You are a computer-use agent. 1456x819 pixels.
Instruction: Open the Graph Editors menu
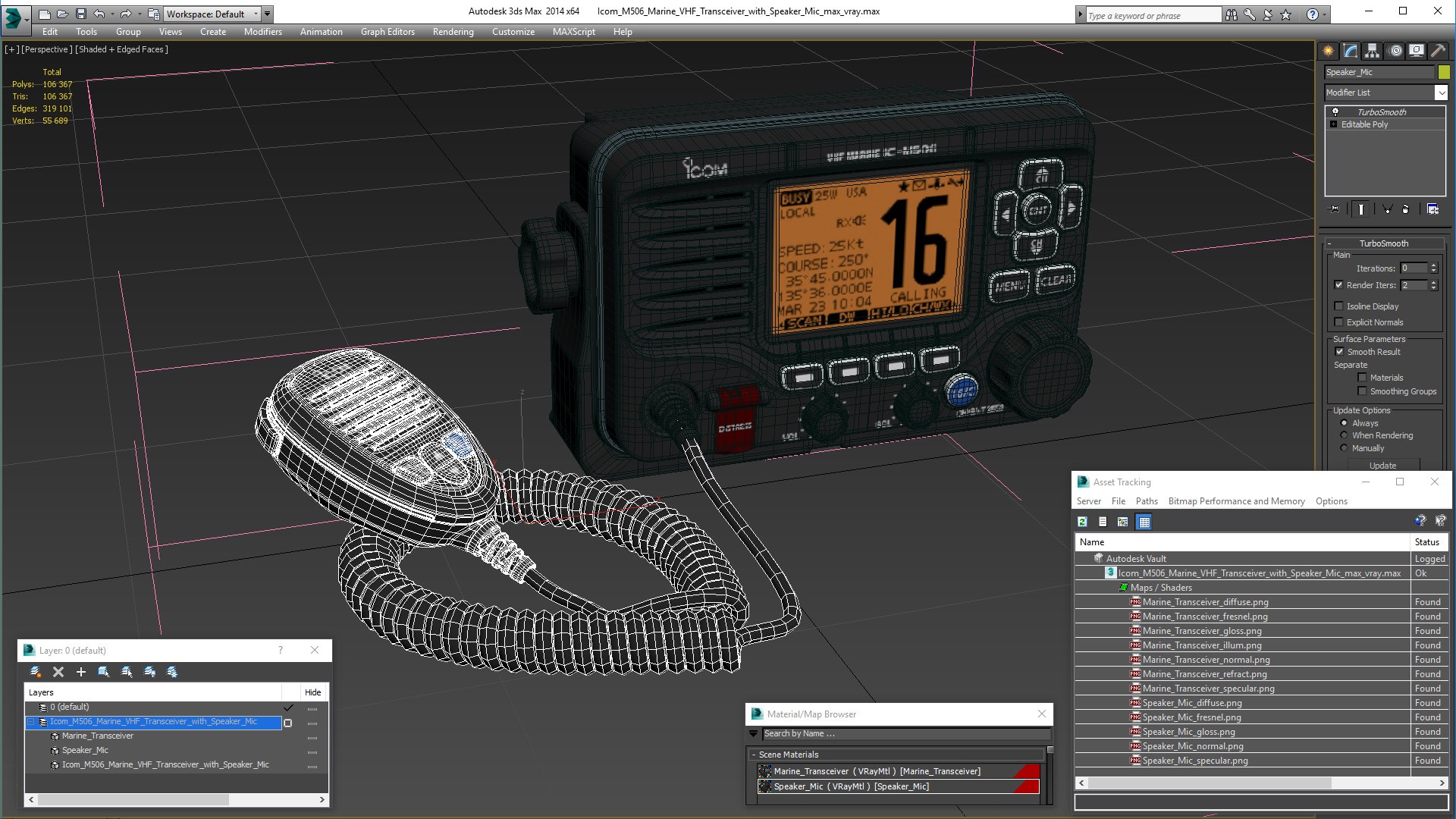388,32
